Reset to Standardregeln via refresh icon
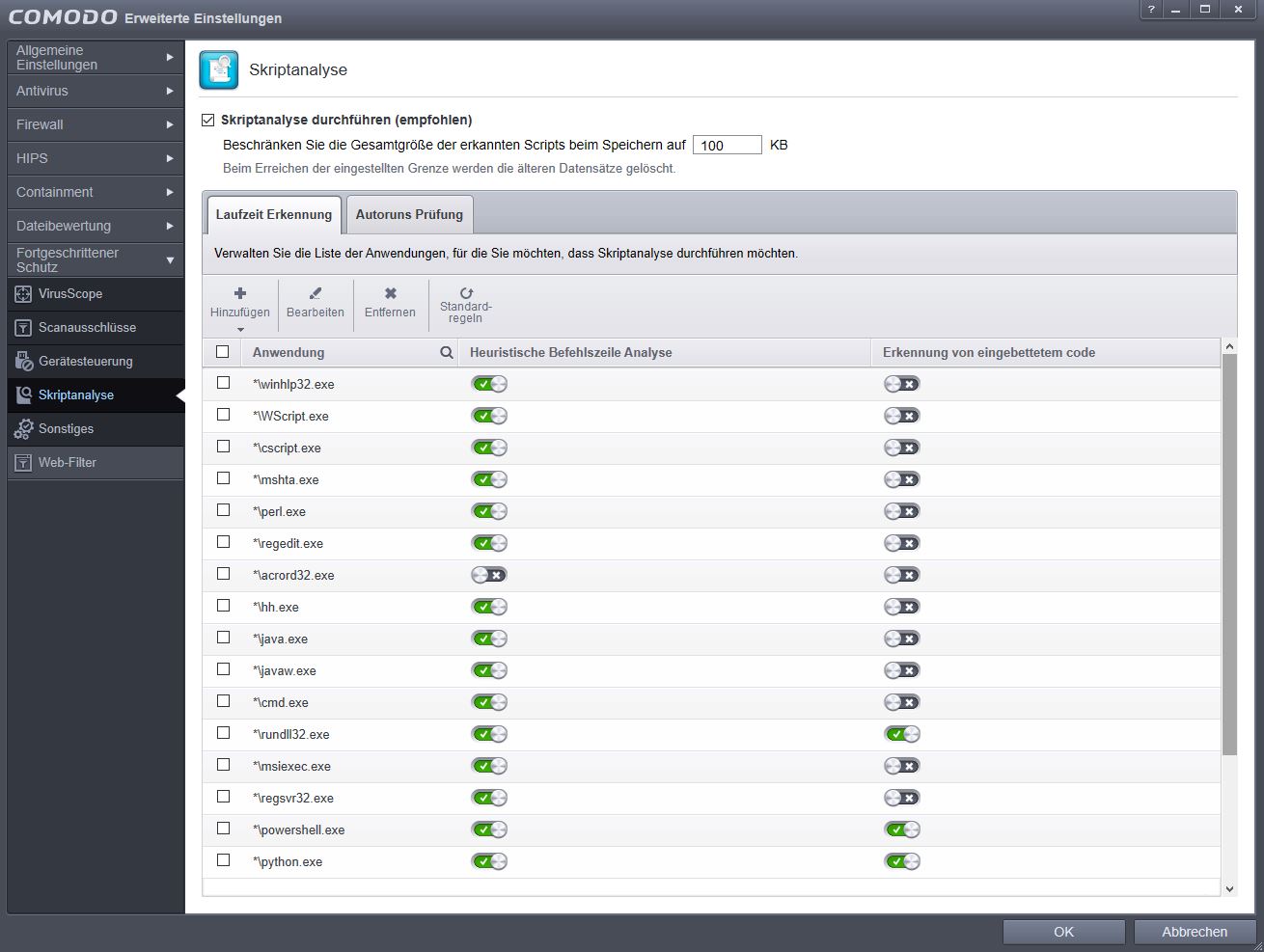This screenshot has height=952, width=1264. click(466, 293)
